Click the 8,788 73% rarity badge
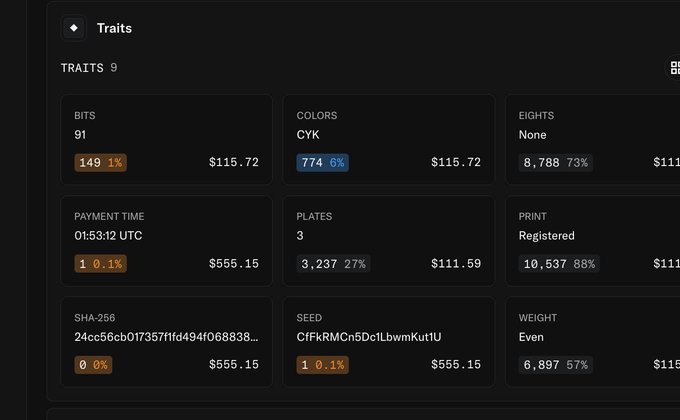680x420 pixels. click(556, 163)
